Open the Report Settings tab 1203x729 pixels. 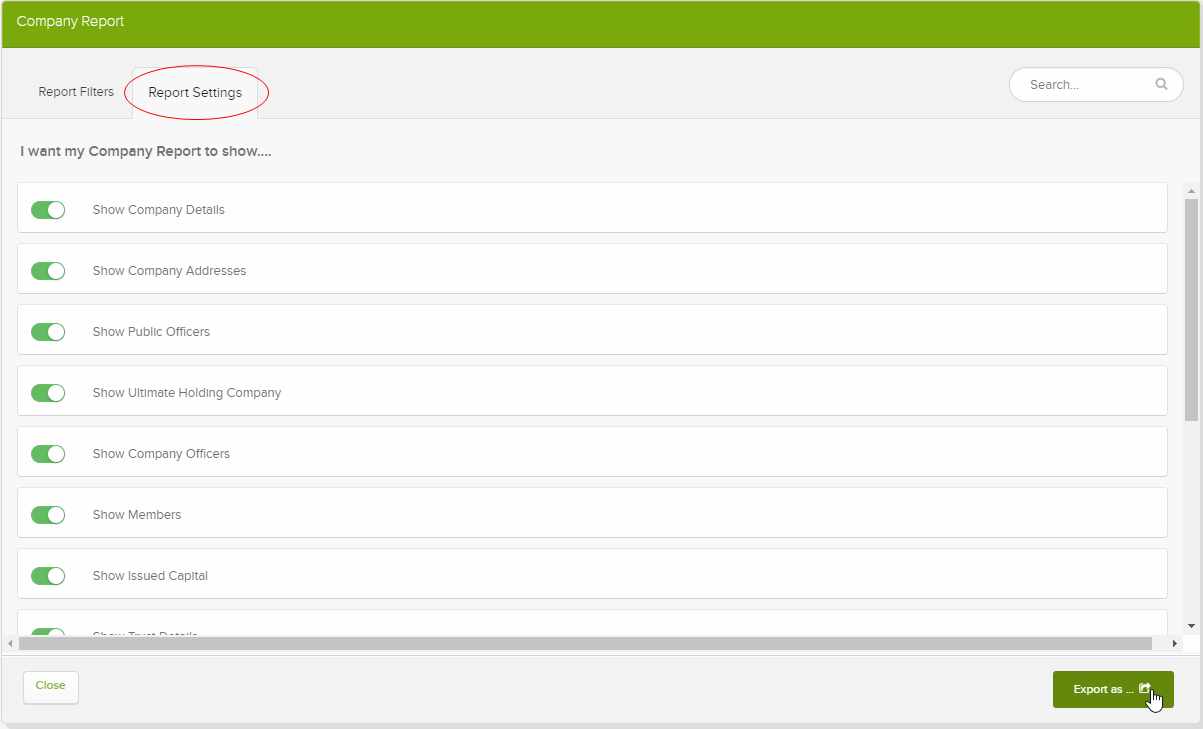point(195,93)
